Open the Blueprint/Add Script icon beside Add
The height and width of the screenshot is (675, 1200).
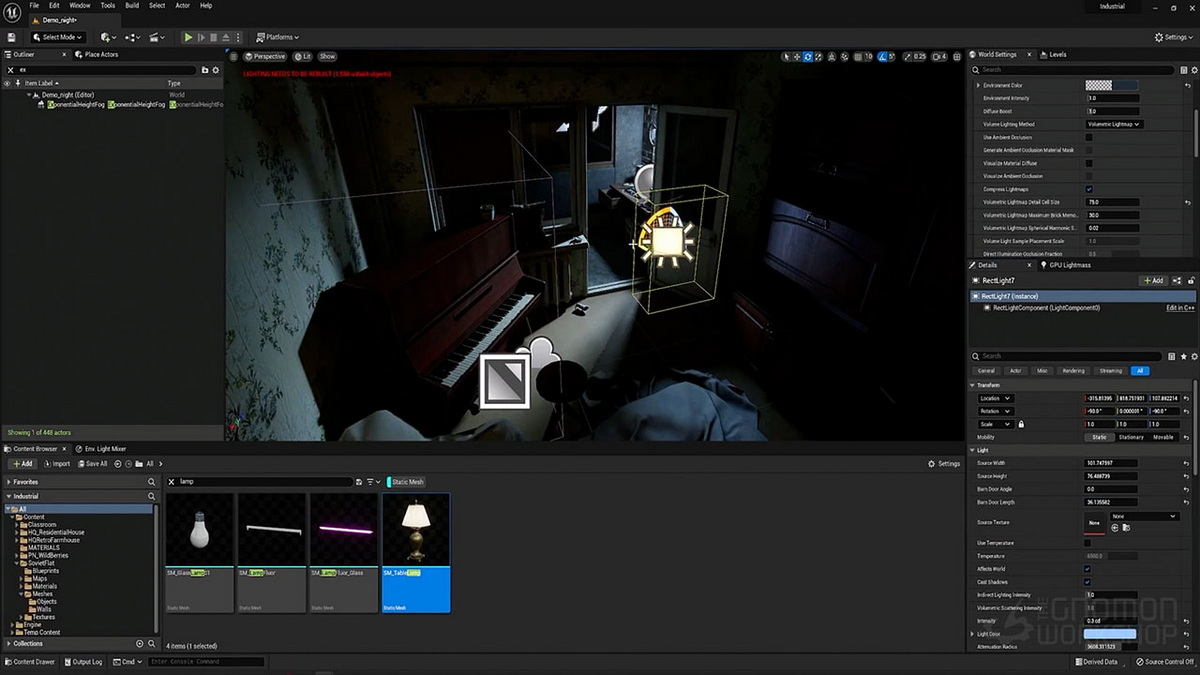coord(1177,281)
